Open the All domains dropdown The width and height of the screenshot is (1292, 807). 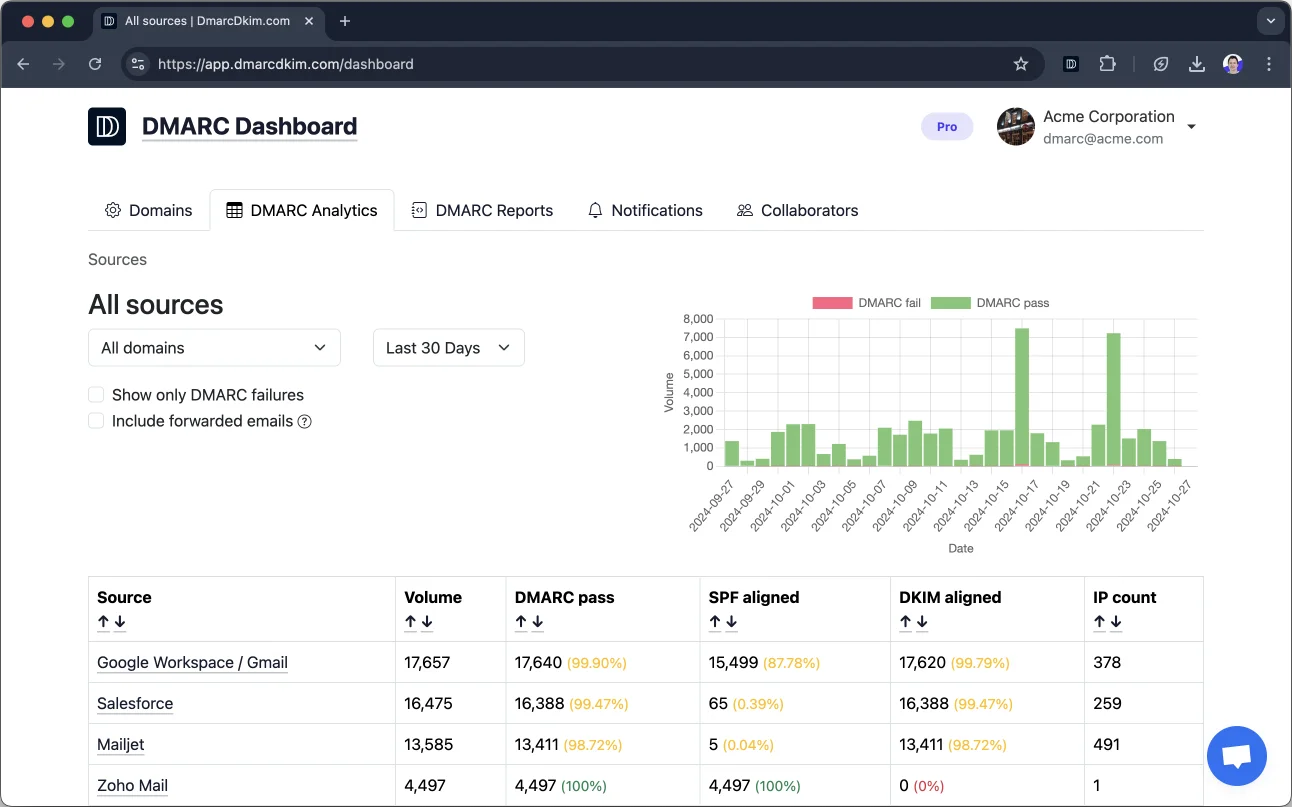(x=214, y=348)
